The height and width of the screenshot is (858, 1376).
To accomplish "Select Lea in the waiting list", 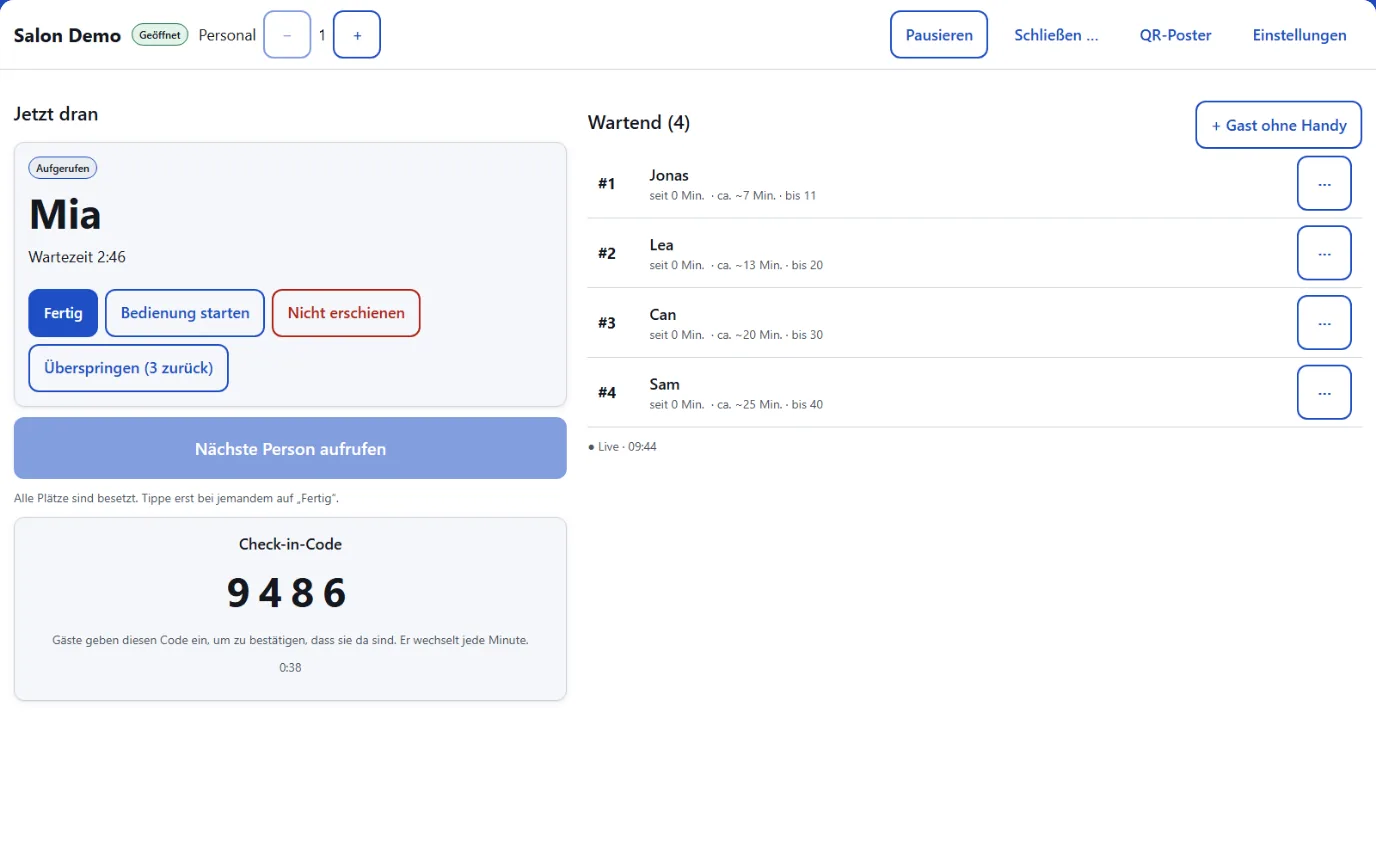I will (x=661, y=245).
